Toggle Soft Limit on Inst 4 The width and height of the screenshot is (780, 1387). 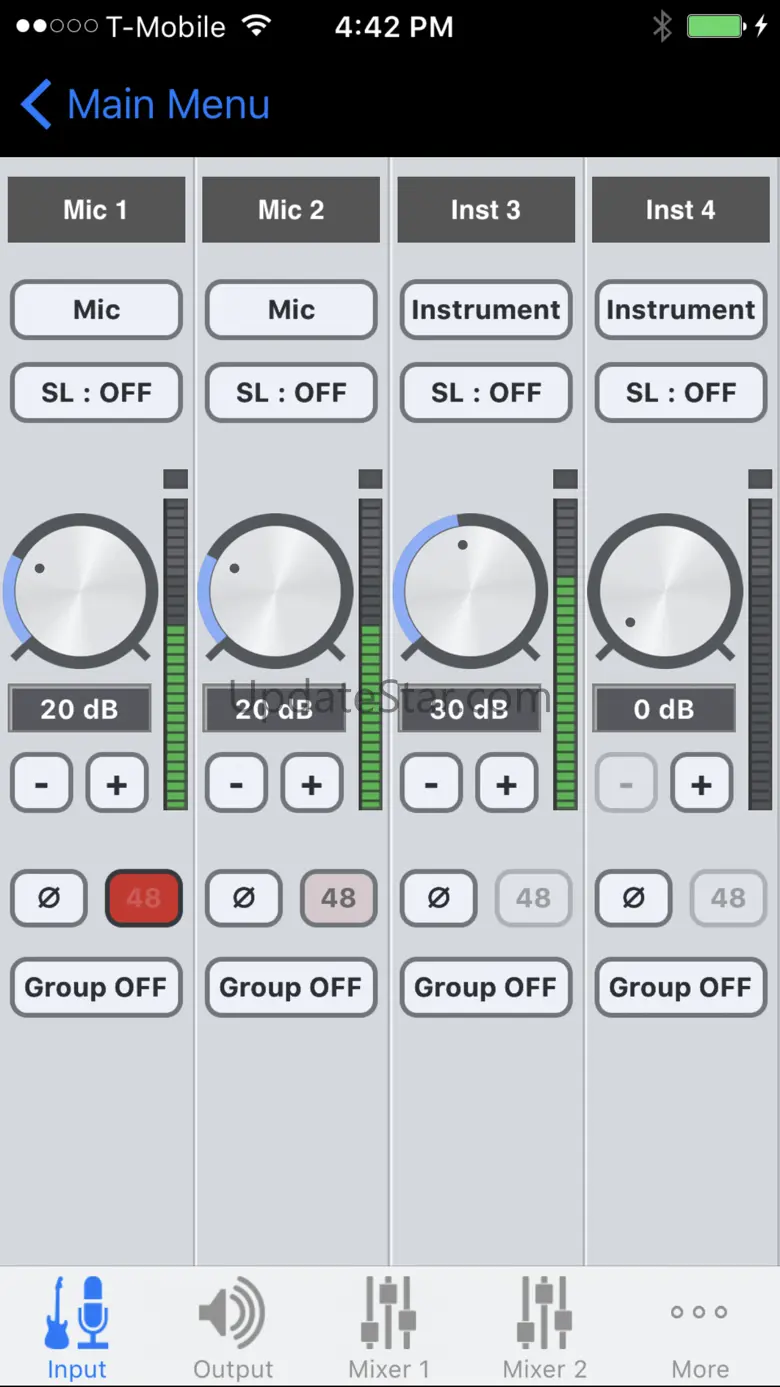click(680, 393)
